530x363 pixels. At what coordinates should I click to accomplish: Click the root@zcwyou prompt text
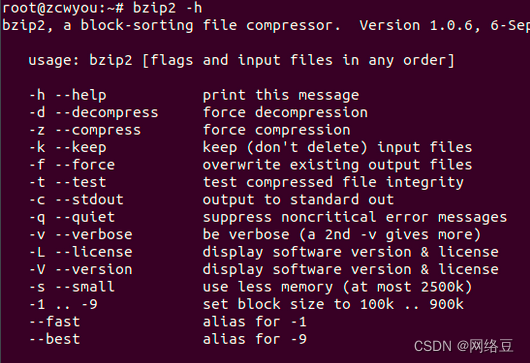[63, 8]
